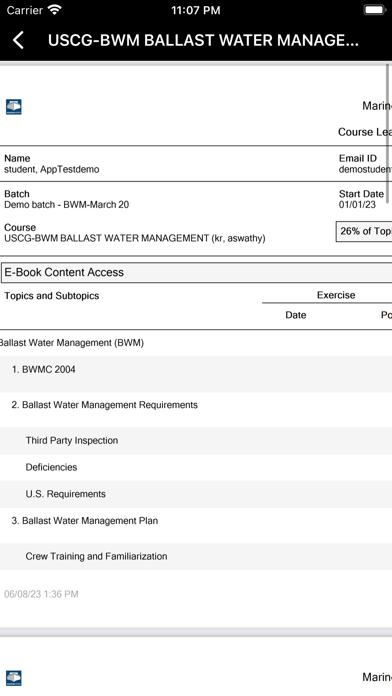
Task: Select the Deficiencies subtopic row
Action: pyautogui.click(x=196, y=467)
